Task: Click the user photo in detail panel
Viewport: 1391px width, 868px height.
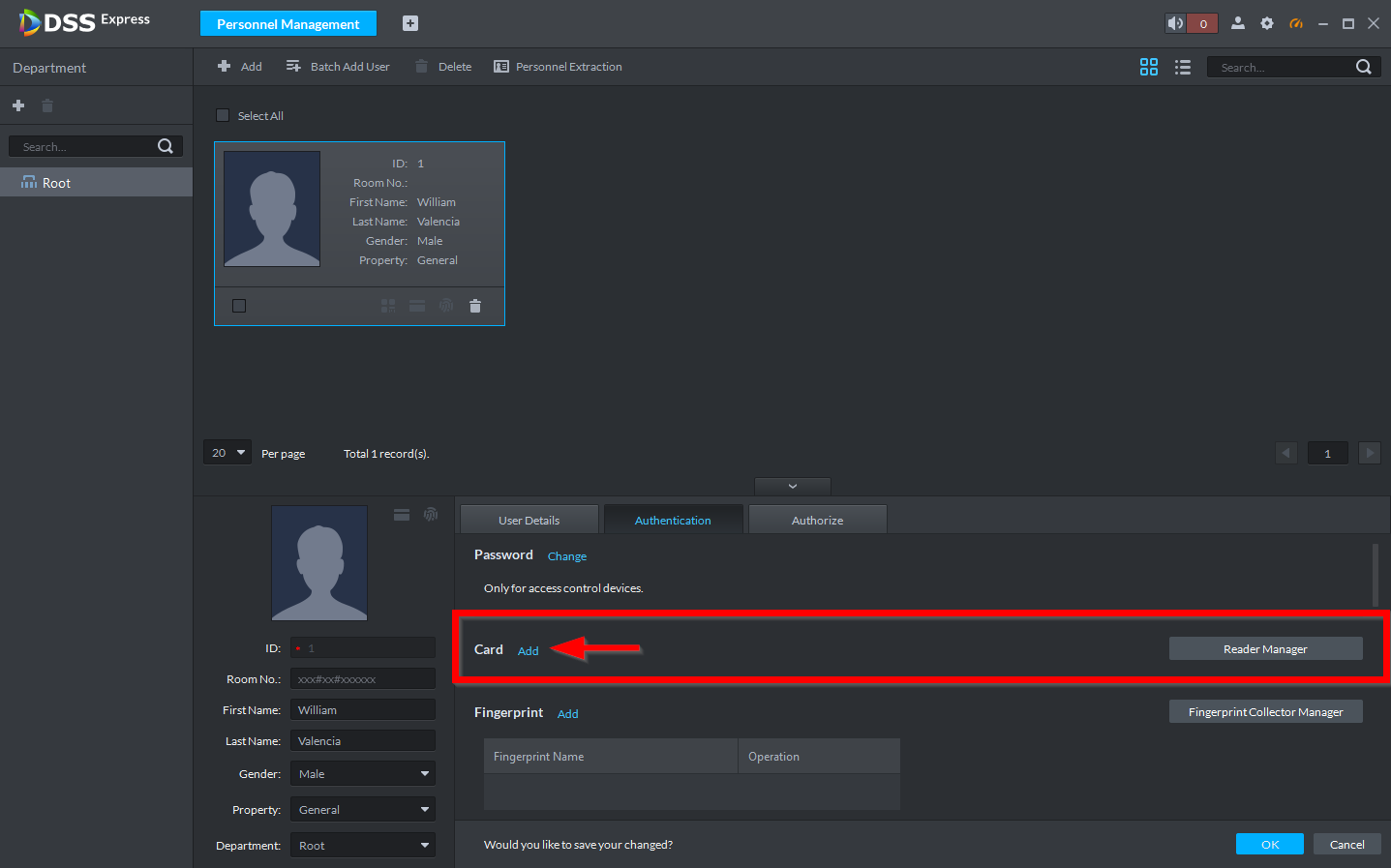Action: 319,563
